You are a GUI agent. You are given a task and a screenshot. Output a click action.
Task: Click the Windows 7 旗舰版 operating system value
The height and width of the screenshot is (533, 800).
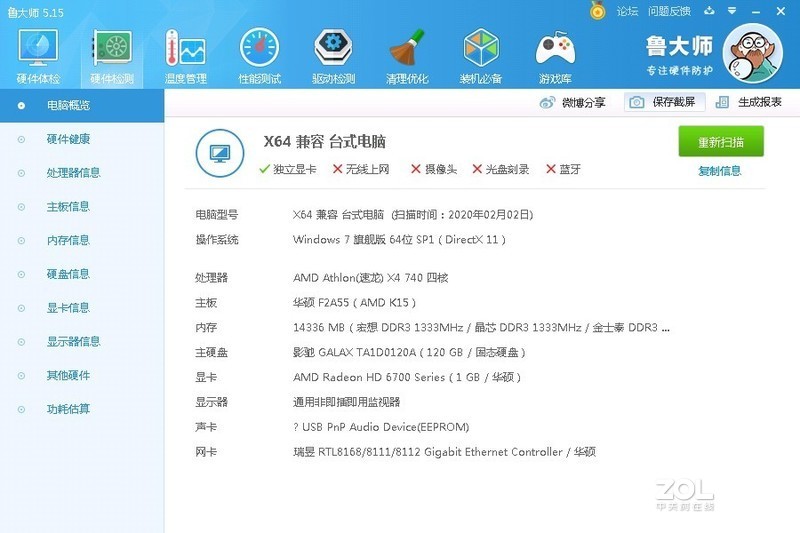[x=399, y=239]
